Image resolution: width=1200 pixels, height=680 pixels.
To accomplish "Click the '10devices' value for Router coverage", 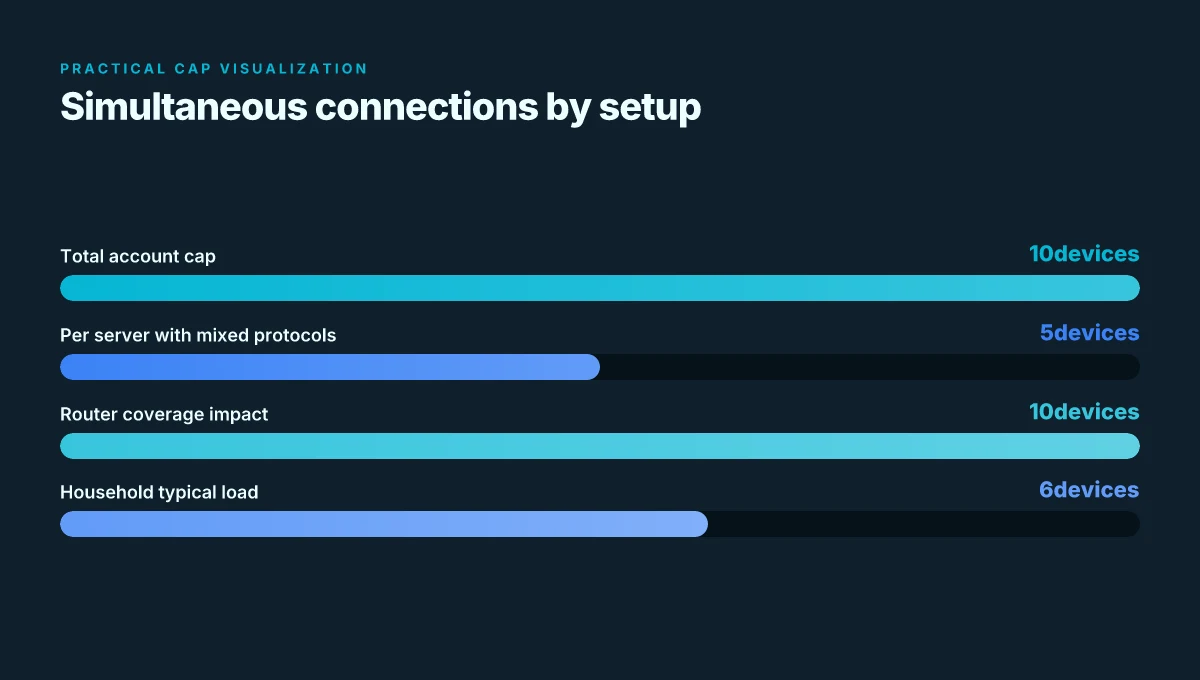I will (1084, 411).
